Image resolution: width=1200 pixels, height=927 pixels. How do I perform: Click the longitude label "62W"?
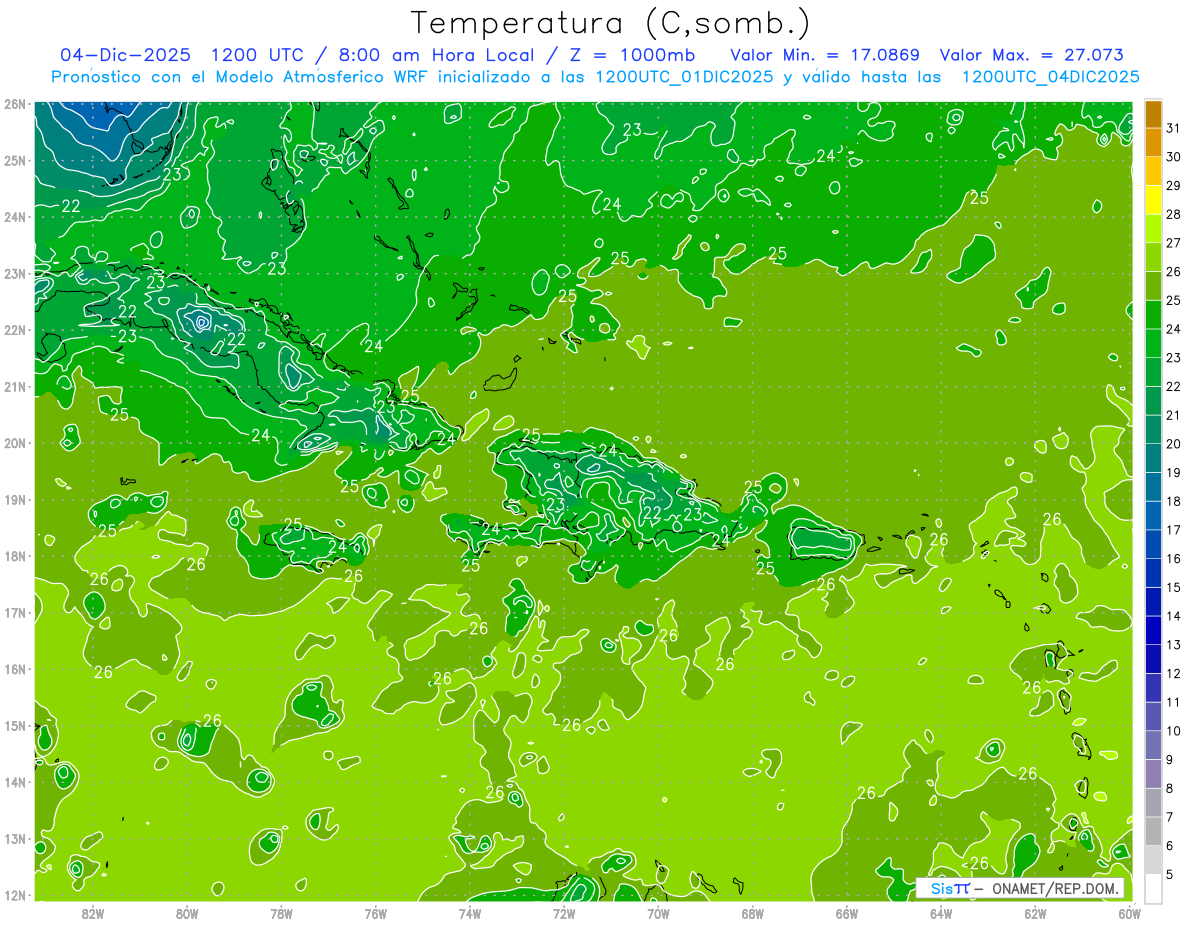click(1035, 913)
